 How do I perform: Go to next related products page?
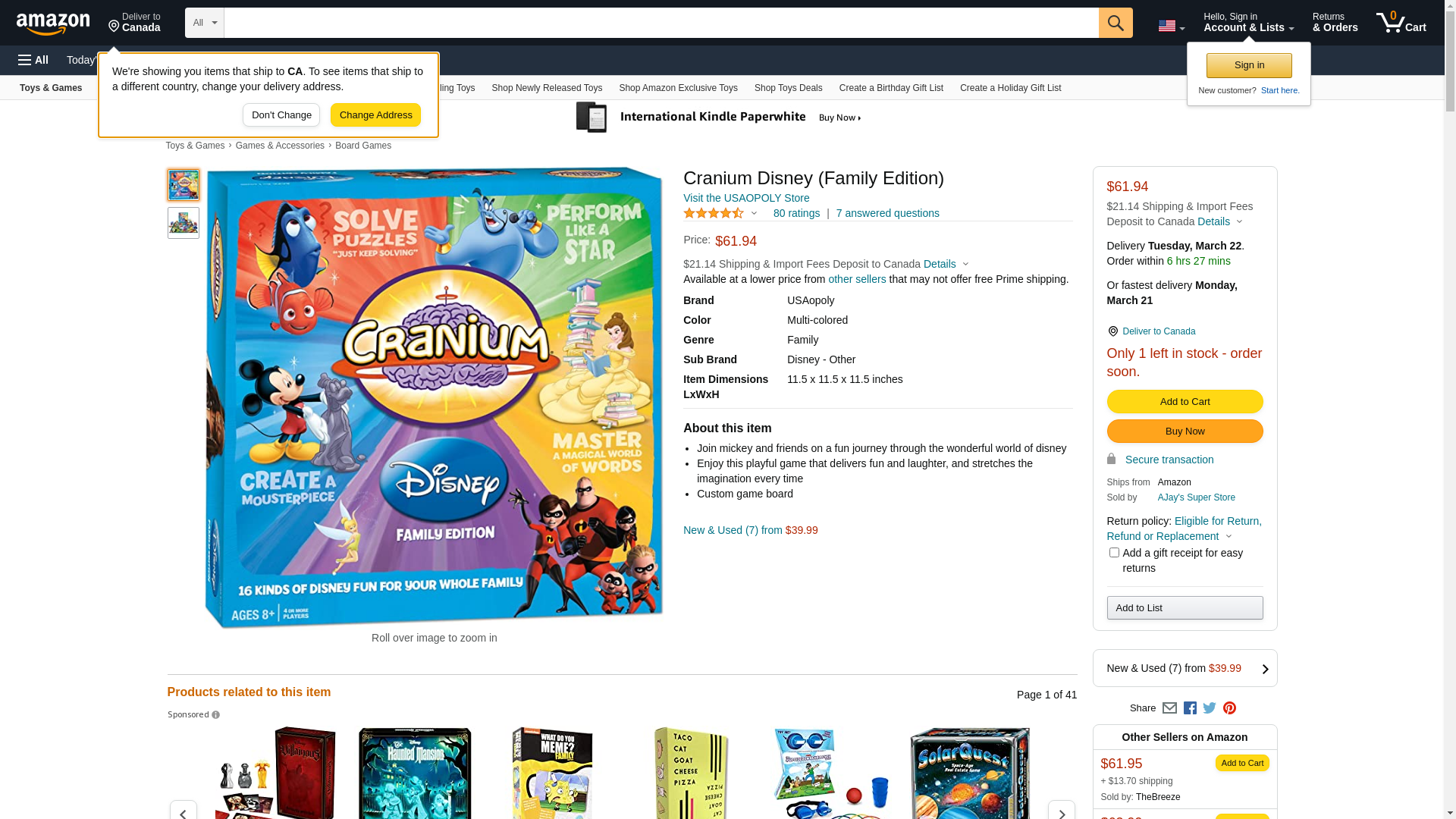(1061, 812)
